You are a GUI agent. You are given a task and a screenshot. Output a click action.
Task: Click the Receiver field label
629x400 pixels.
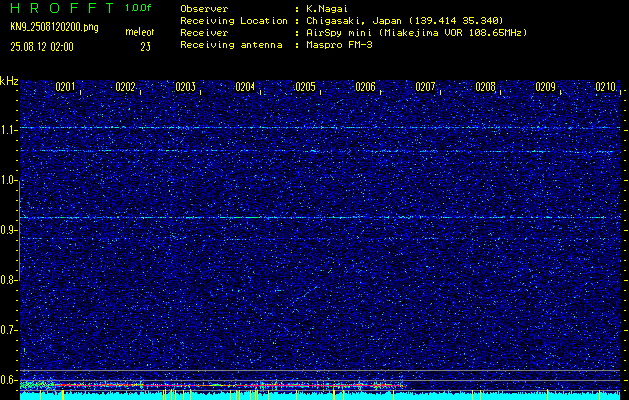(x=204, y=33)
